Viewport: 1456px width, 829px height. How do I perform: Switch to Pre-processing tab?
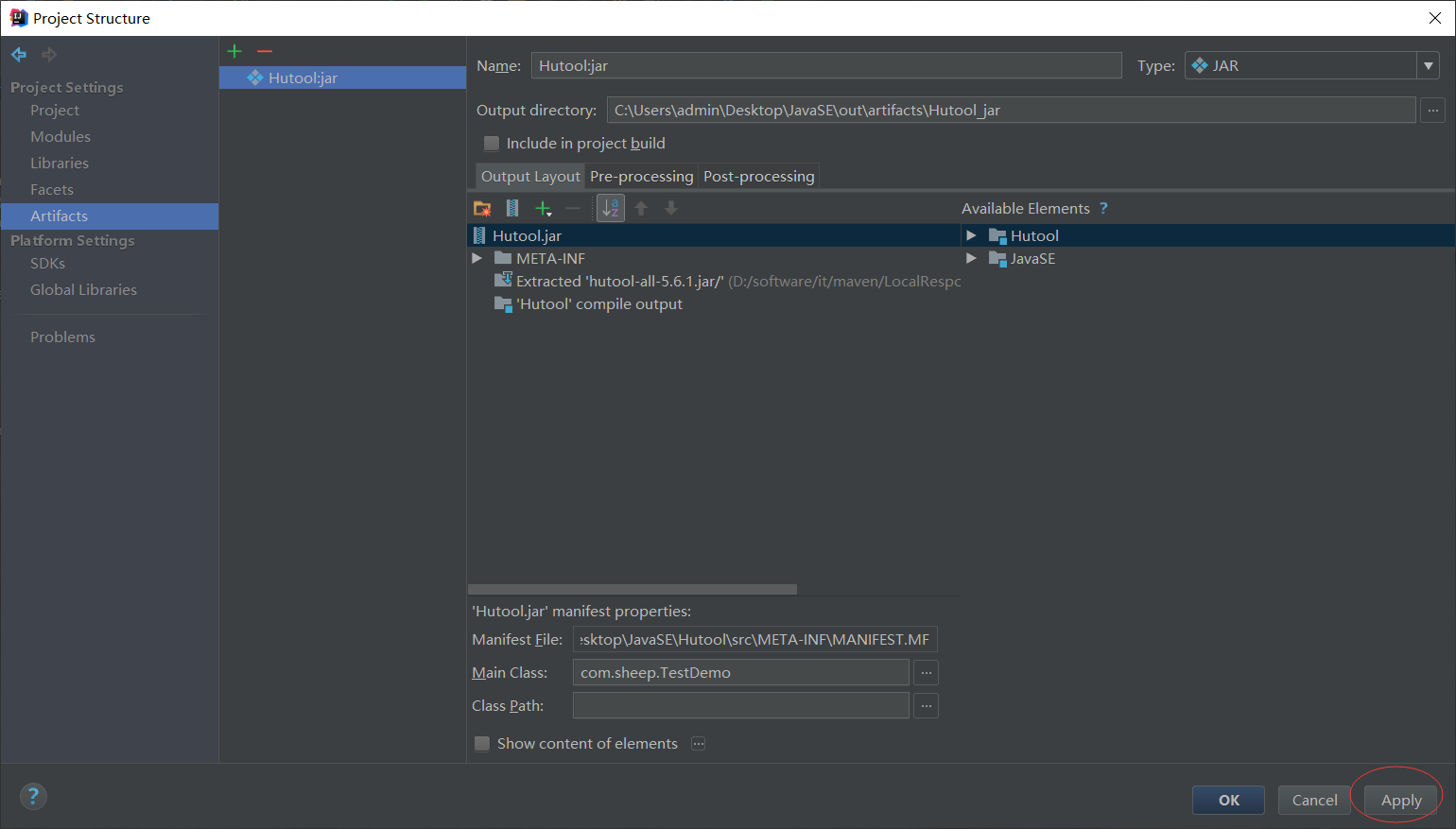(x=642, y=176)
